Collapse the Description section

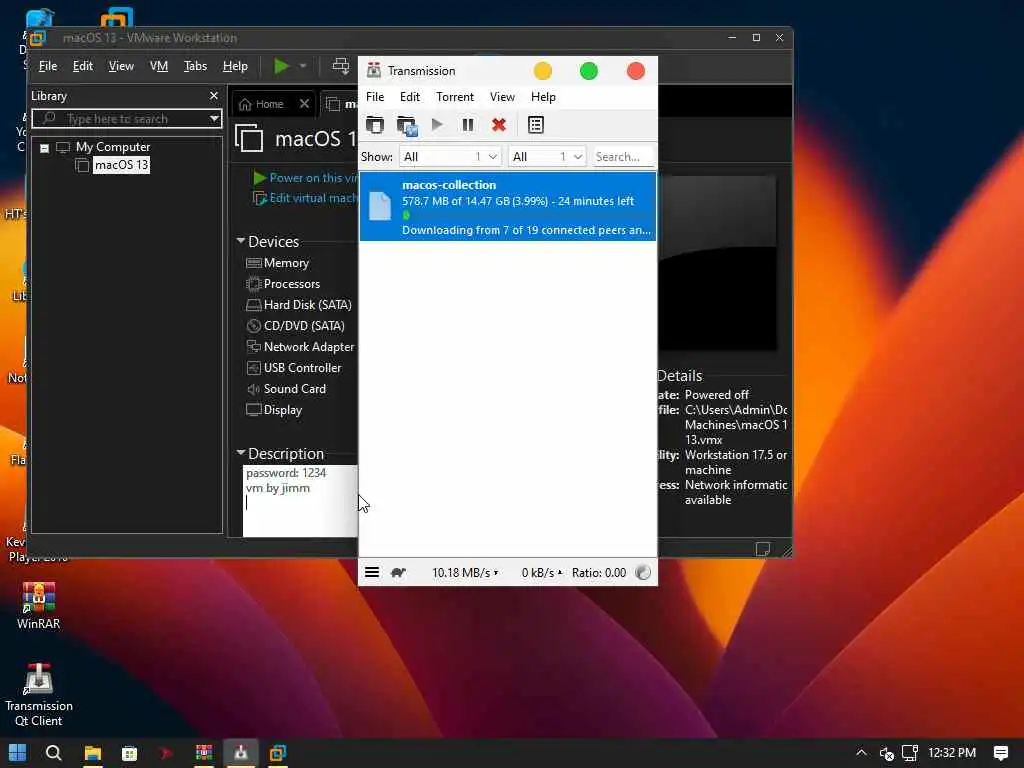[x=240, y=453]
